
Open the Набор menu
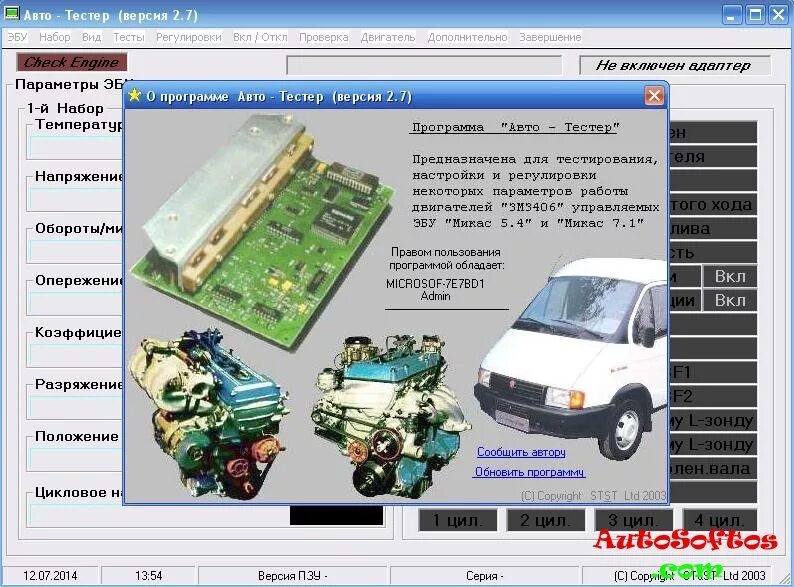(55, 37)
